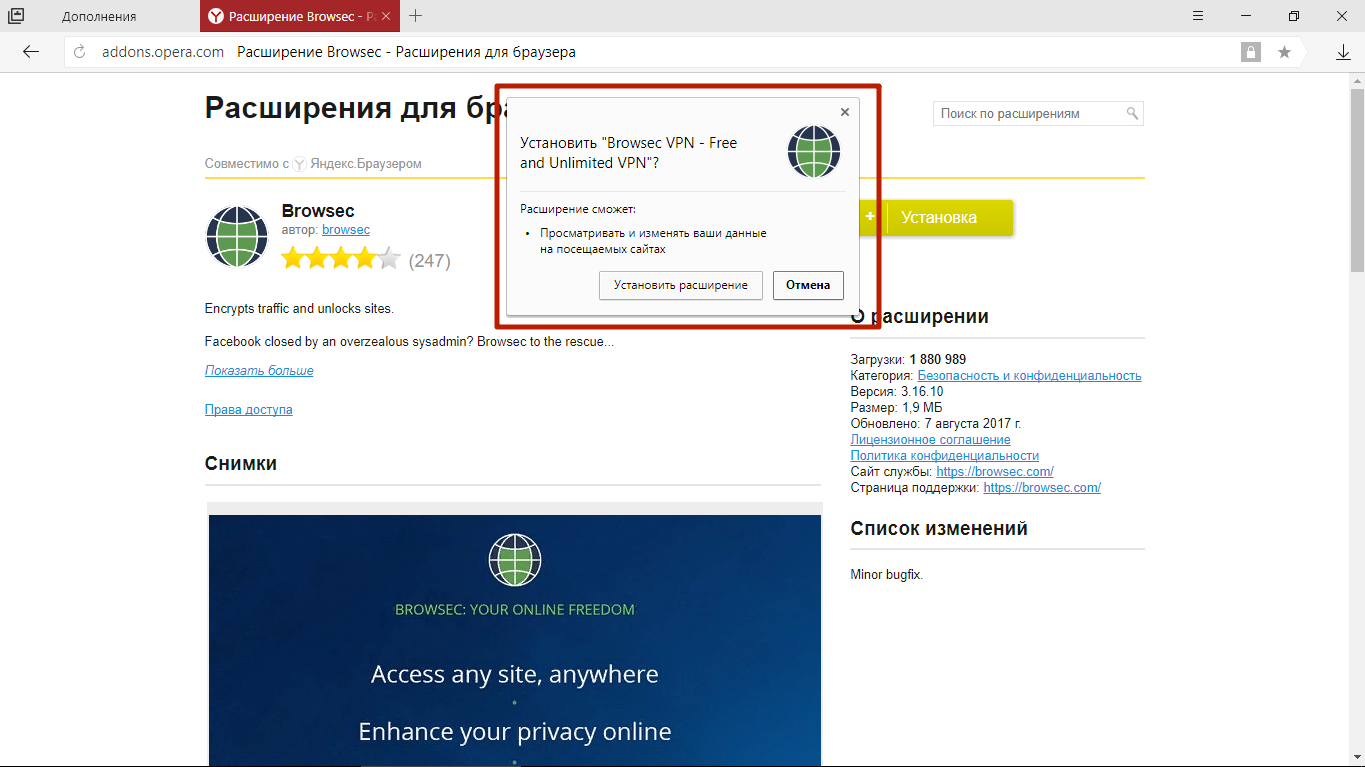The image size is (1365, 767).
Task: Bookmark the page with the star icon
Action: (1284, 52)
